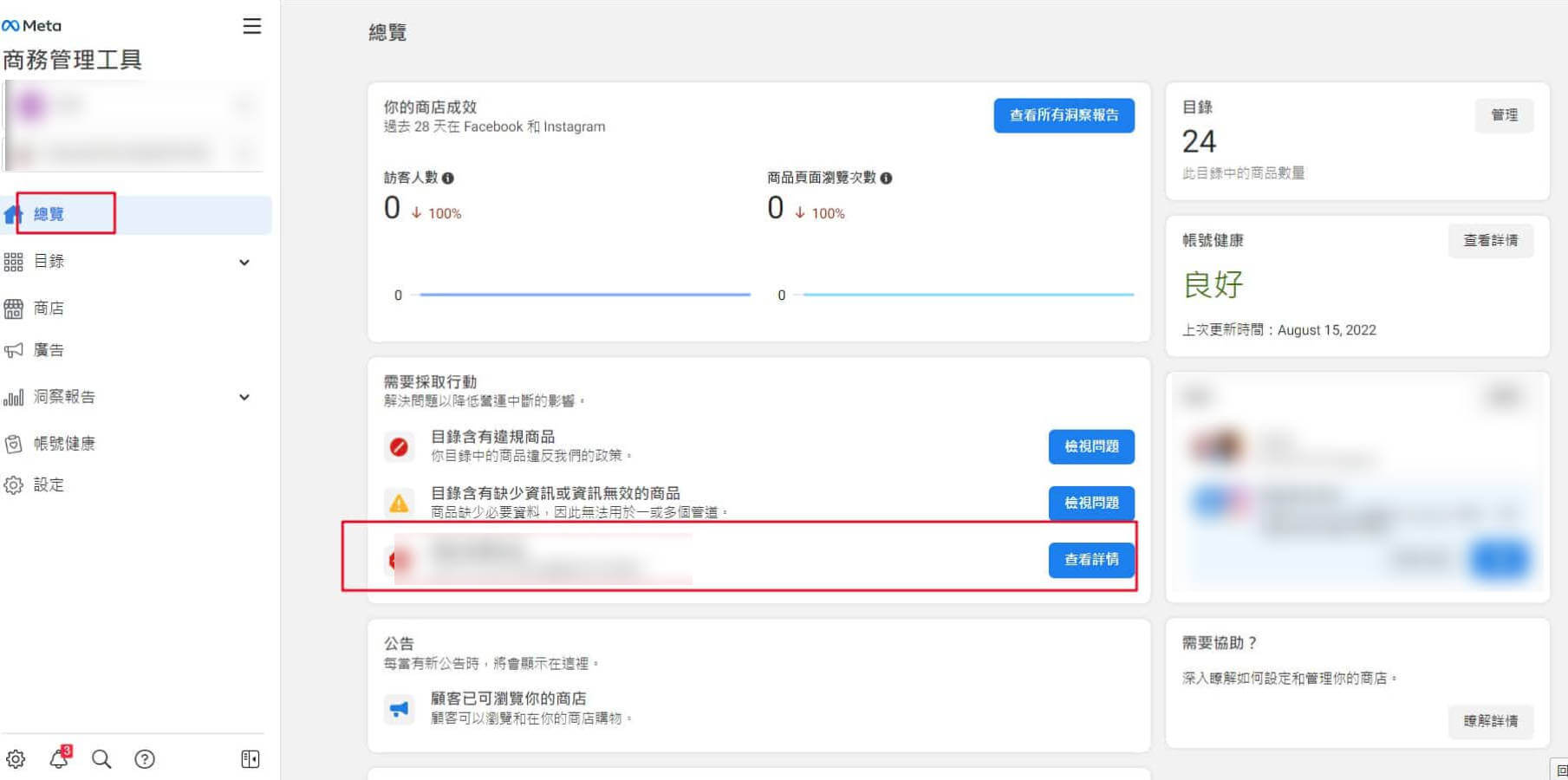Click 瞭解詳情 in the 需要協助 card
The width and height of the screenshot is (1568, 780).
[x=1490, y=721]
